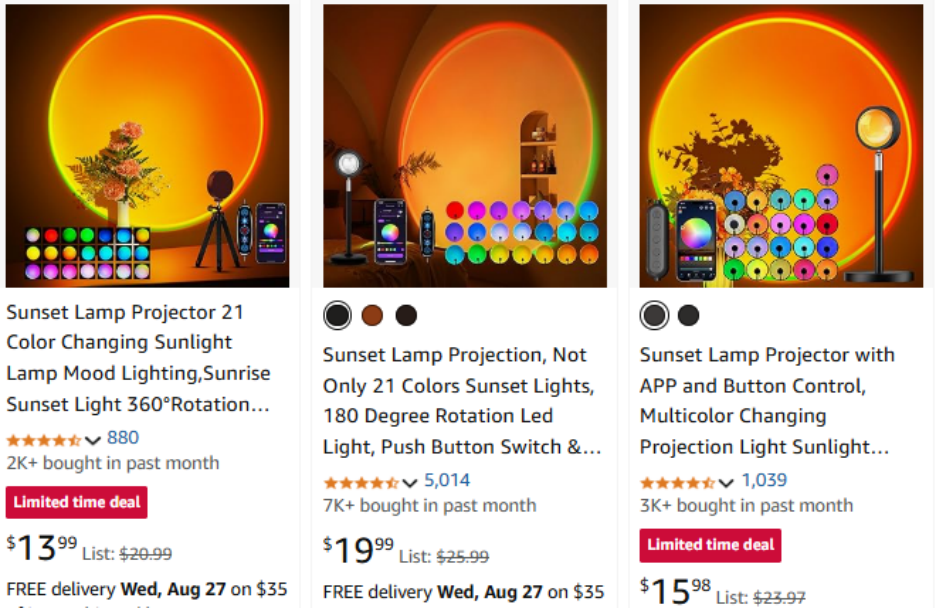Click the Limited time deal badge above $15.98
Viewport: 936px width, 609px height.
point(710,545)
